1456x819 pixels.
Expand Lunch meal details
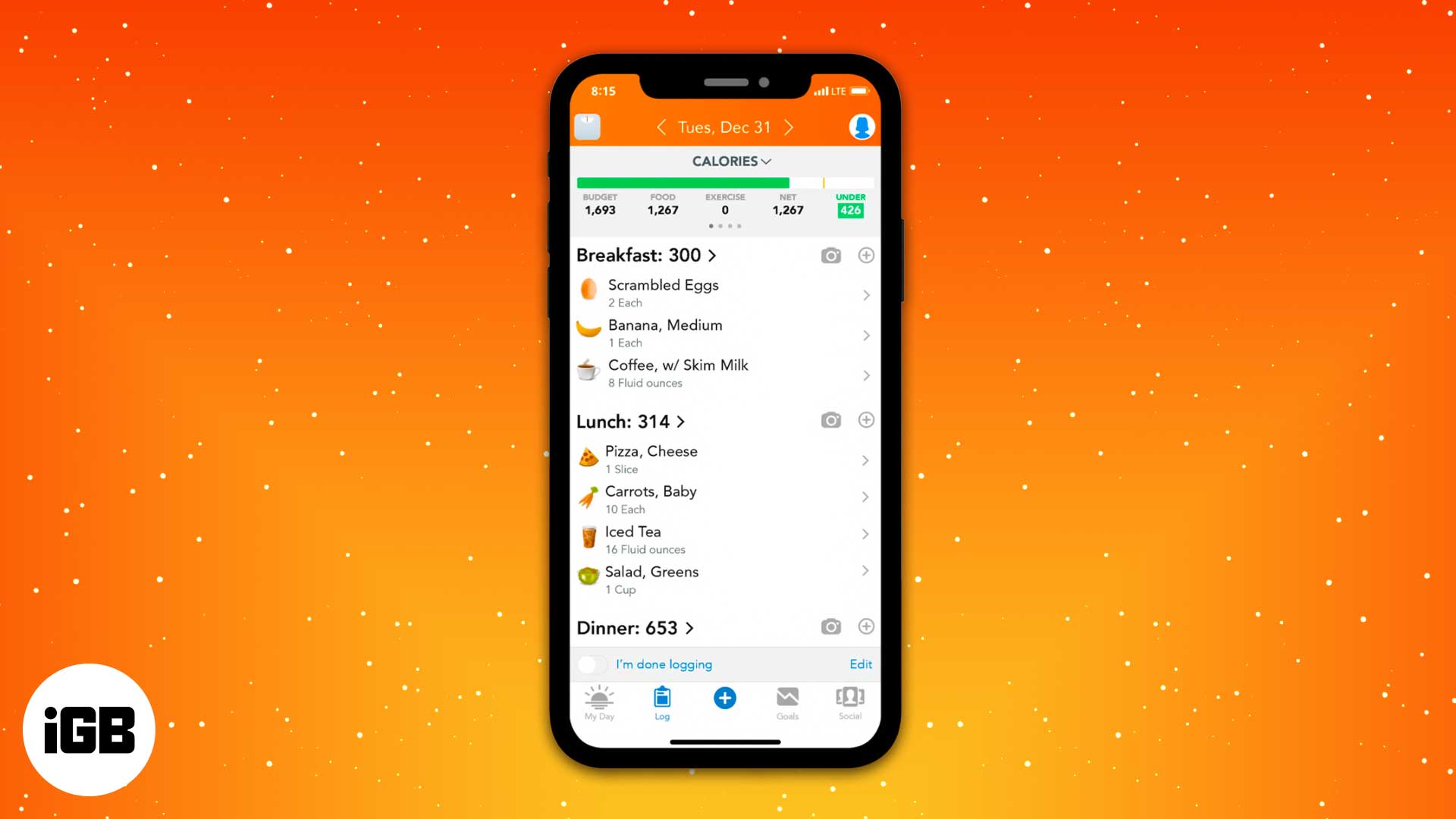click(682, 421)
